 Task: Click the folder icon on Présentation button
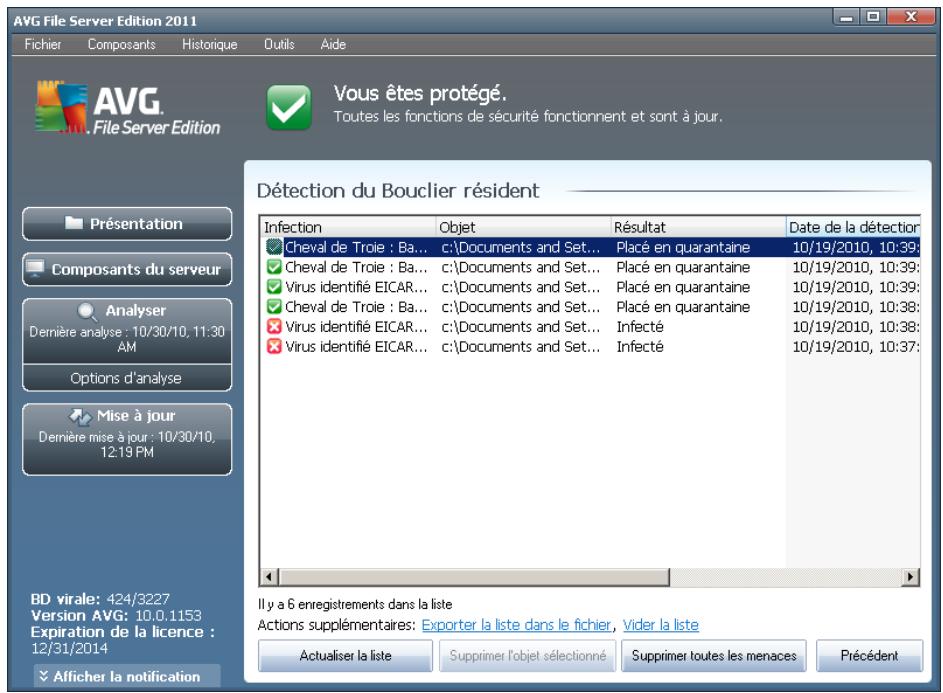tap(74, 223)
